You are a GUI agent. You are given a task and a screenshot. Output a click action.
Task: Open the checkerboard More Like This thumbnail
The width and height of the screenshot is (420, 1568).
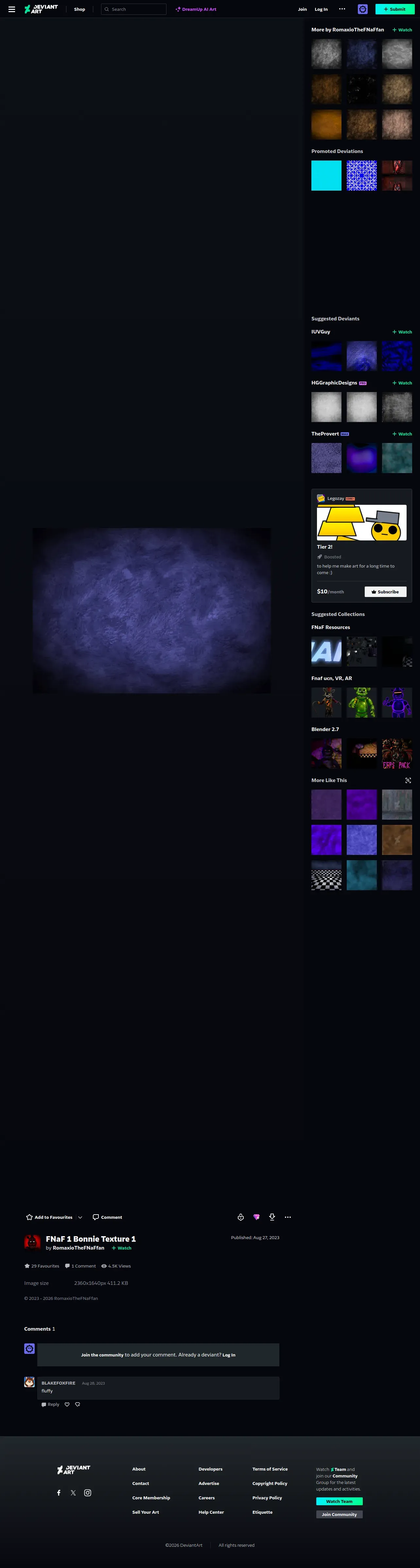(326, 875)
